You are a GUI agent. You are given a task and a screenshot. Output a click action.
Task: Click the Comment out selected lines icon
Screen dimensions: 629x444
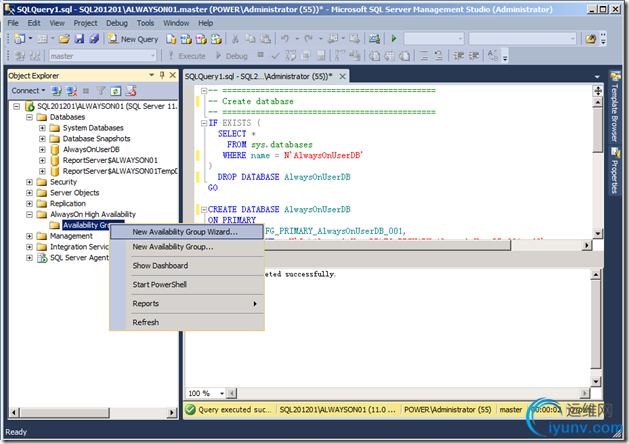[423, 56]
